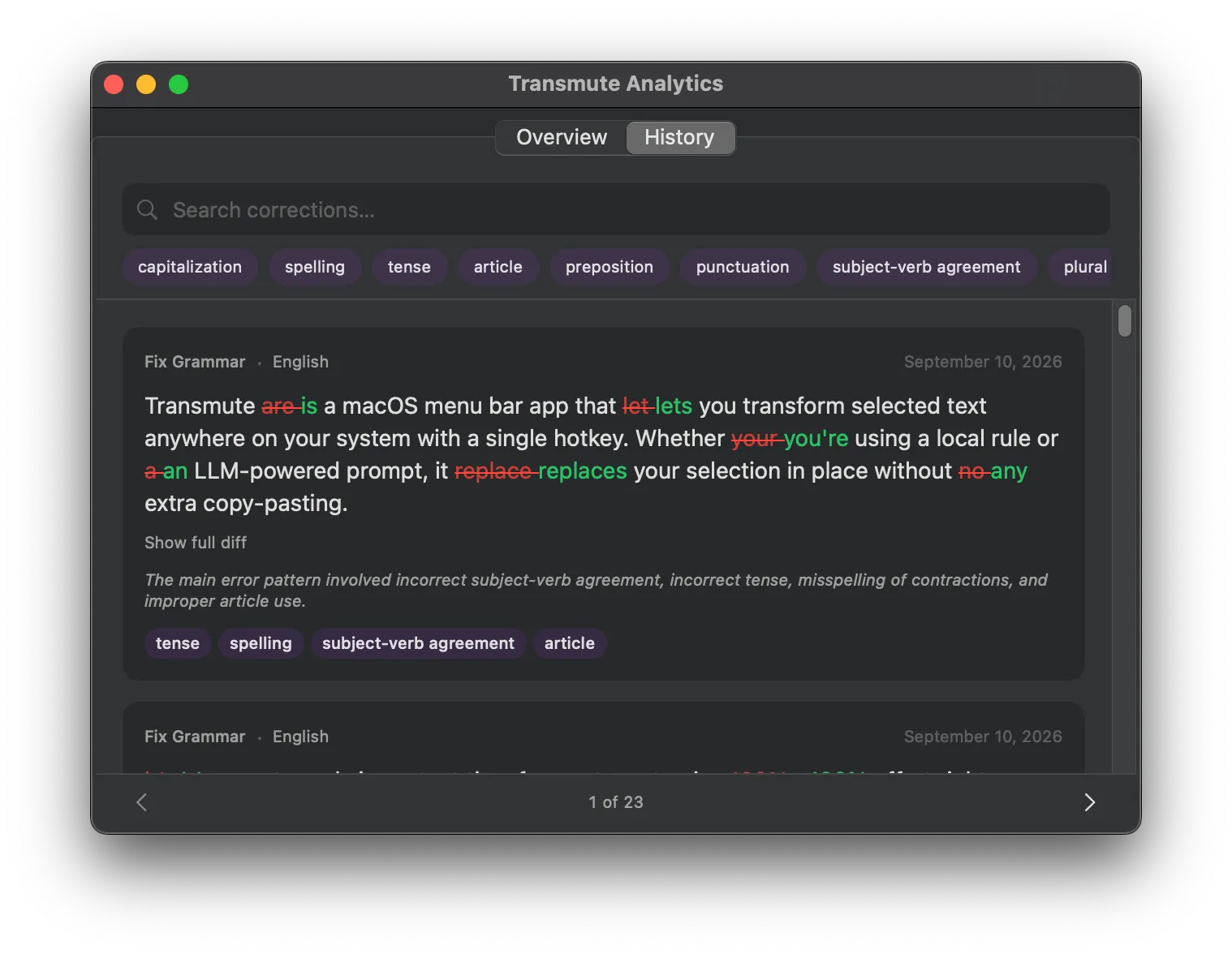Click the corrected word 'any' in green
Screen dimensions: 1232x954
[x=1009, y=471]
